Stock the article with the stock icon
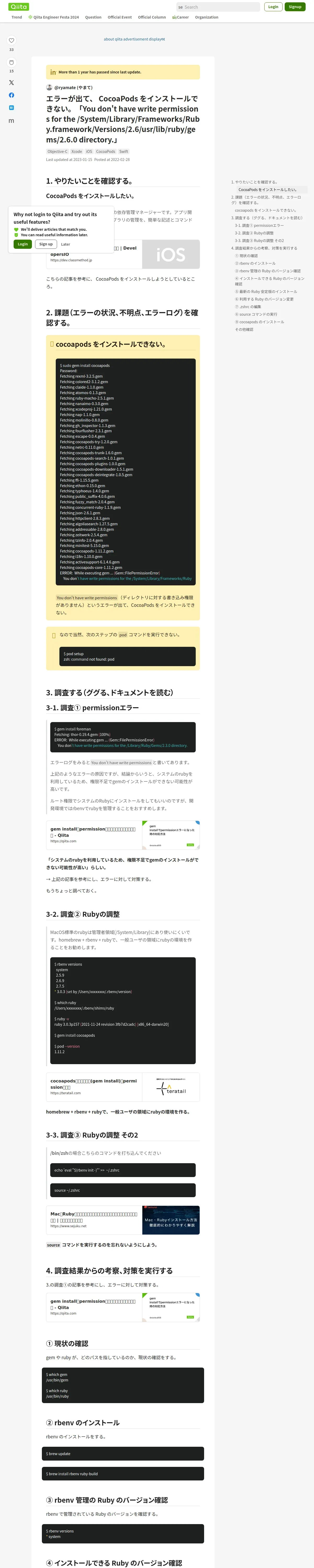The width and height of the screenshot is (314, 1568). [x=11, y=62]
